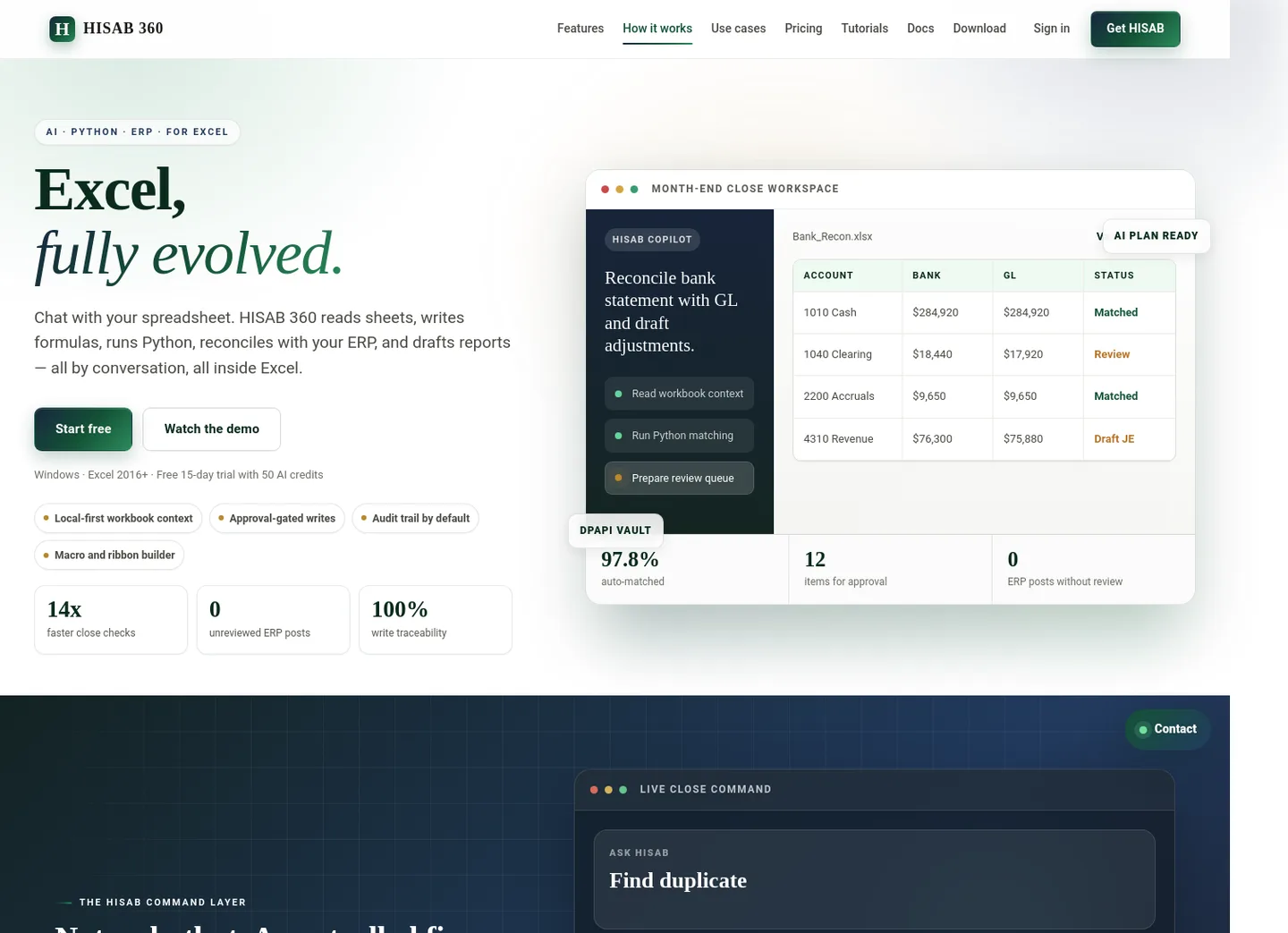Click green status dot beside Read workbook context
The width and height of the screenshot is (1288, 933).
coord(618,394)
